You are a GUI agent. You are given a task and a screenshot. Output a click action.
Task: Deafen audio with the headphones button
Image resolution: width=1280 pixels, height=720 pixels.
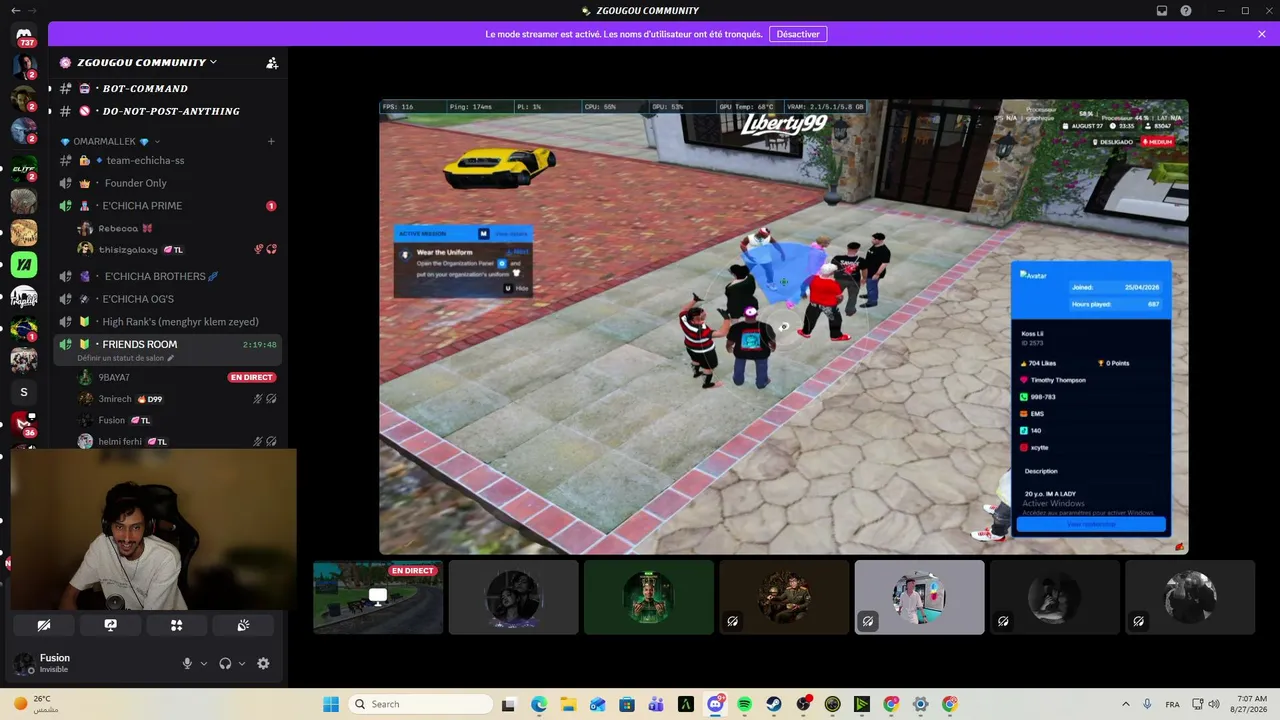pos(225,663)
